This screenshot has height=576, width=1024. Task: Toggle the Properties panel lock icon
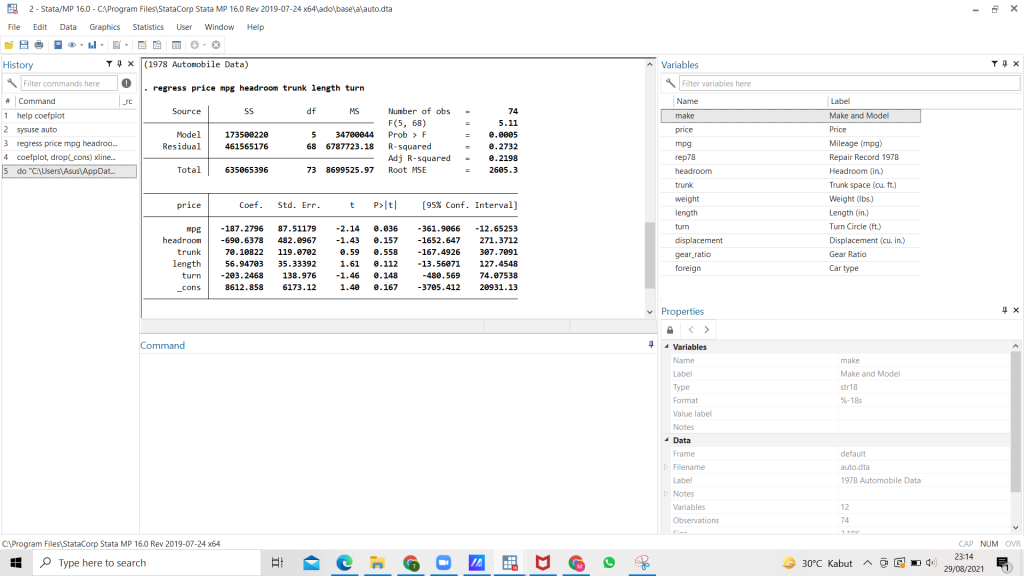click(670, 330)
